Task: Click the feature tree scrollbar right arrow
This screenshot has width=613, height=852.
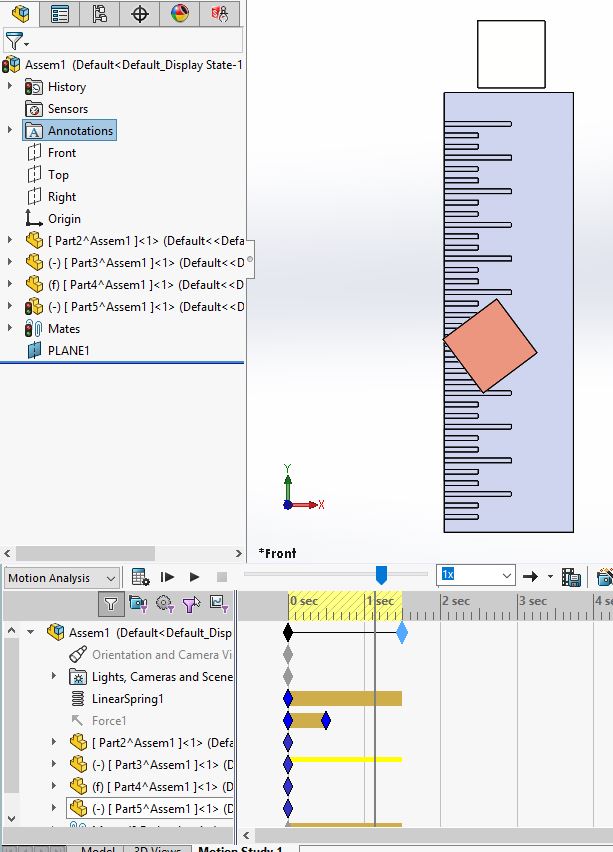Action: pos(239,554)
